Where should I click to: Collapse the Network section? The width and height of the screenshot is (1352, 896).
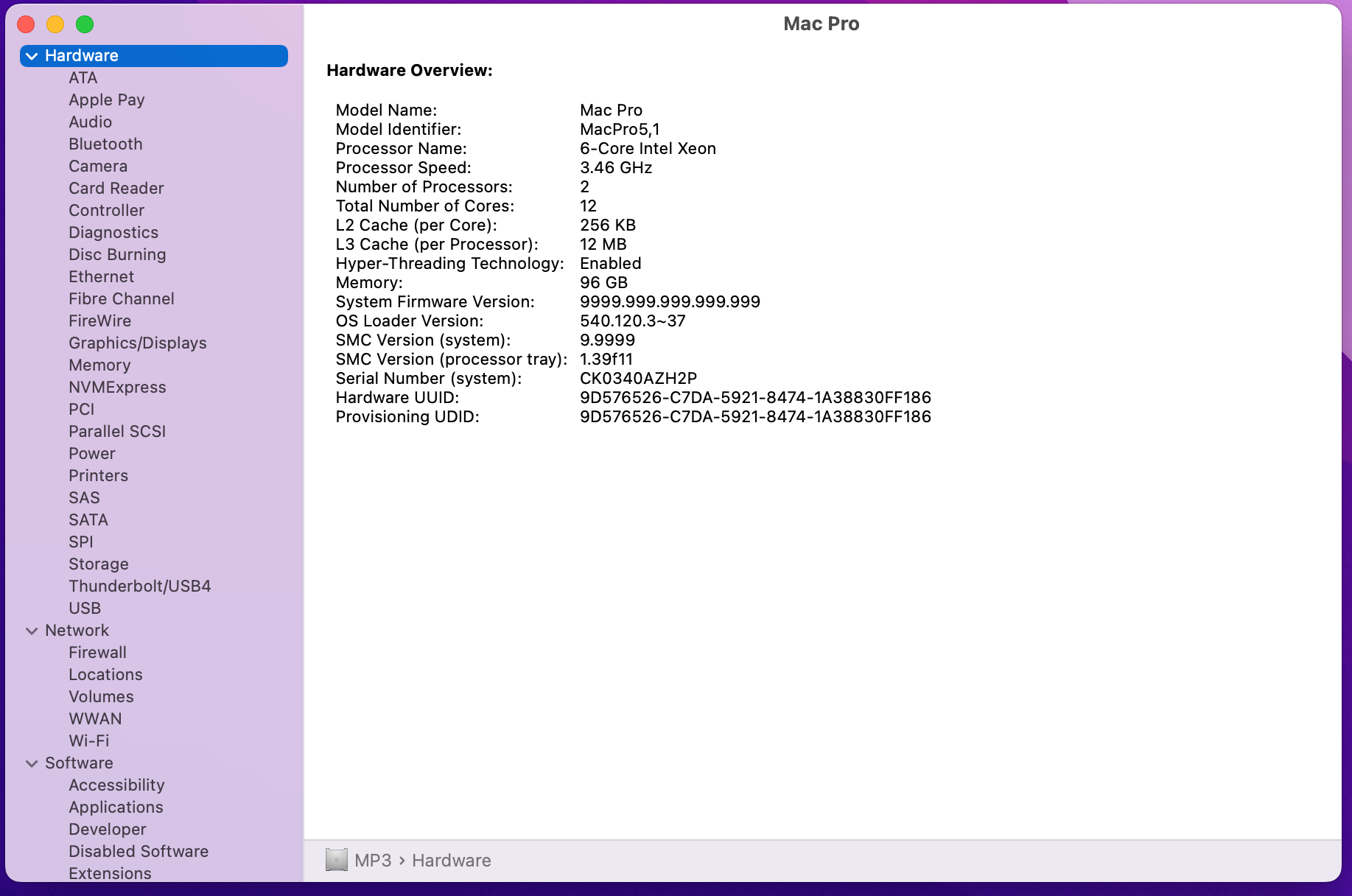(x=32, y=630)
